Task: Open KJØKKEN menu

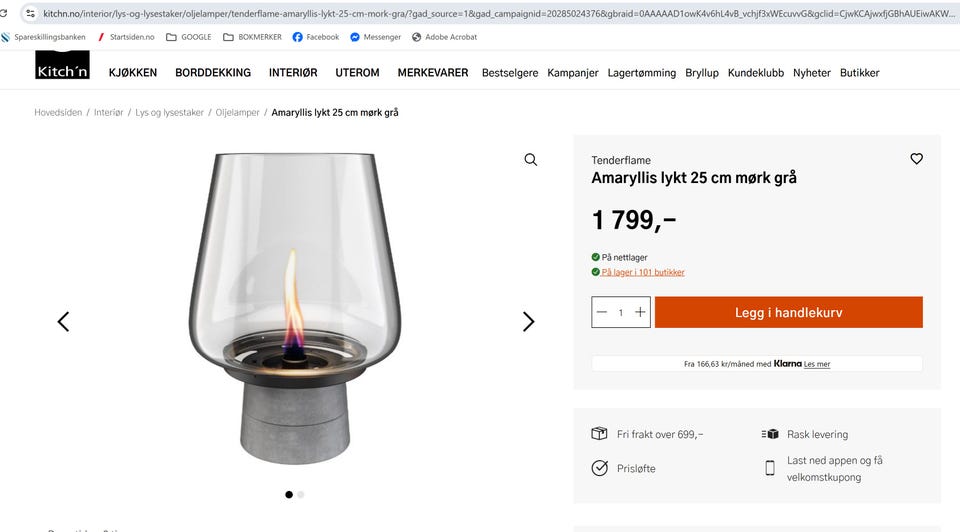Action: [x=133, y=73]
